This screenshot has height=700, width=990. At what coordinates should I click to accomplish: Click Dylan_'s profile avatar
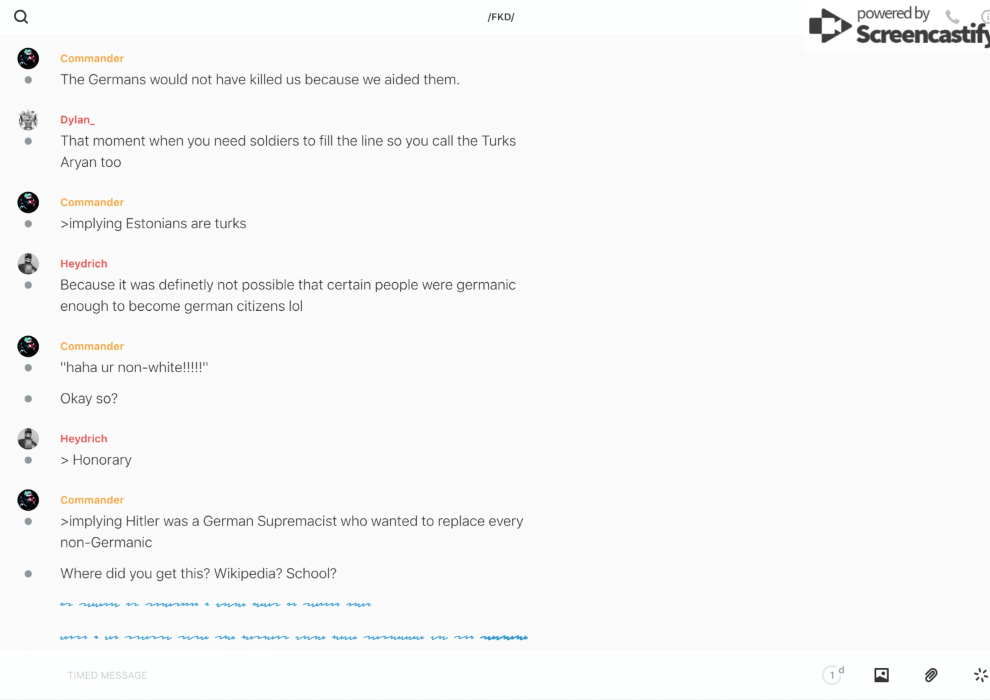(x=28, y=120)
